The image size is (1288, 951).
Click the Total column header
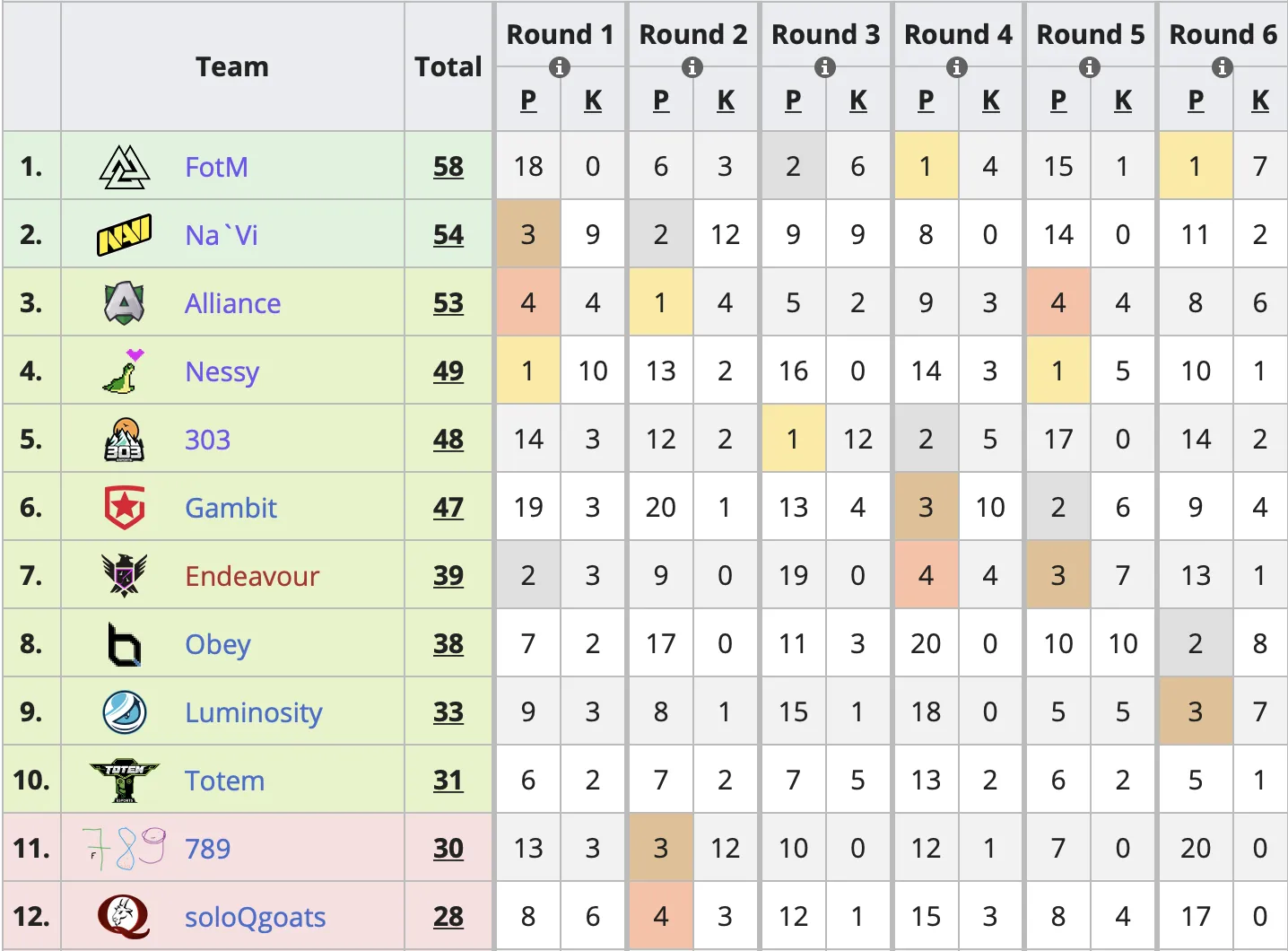click(448, 66)
